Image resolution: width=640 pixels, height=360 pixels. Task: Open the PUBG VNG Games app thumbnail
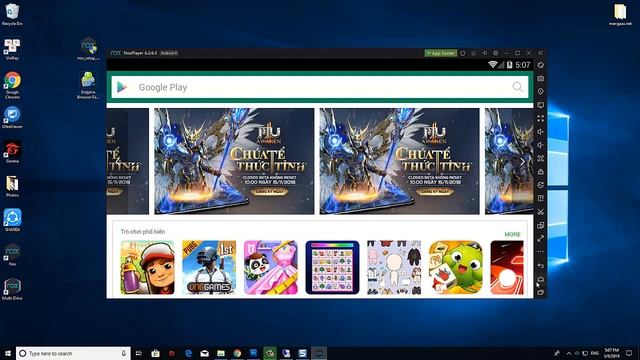209,267
